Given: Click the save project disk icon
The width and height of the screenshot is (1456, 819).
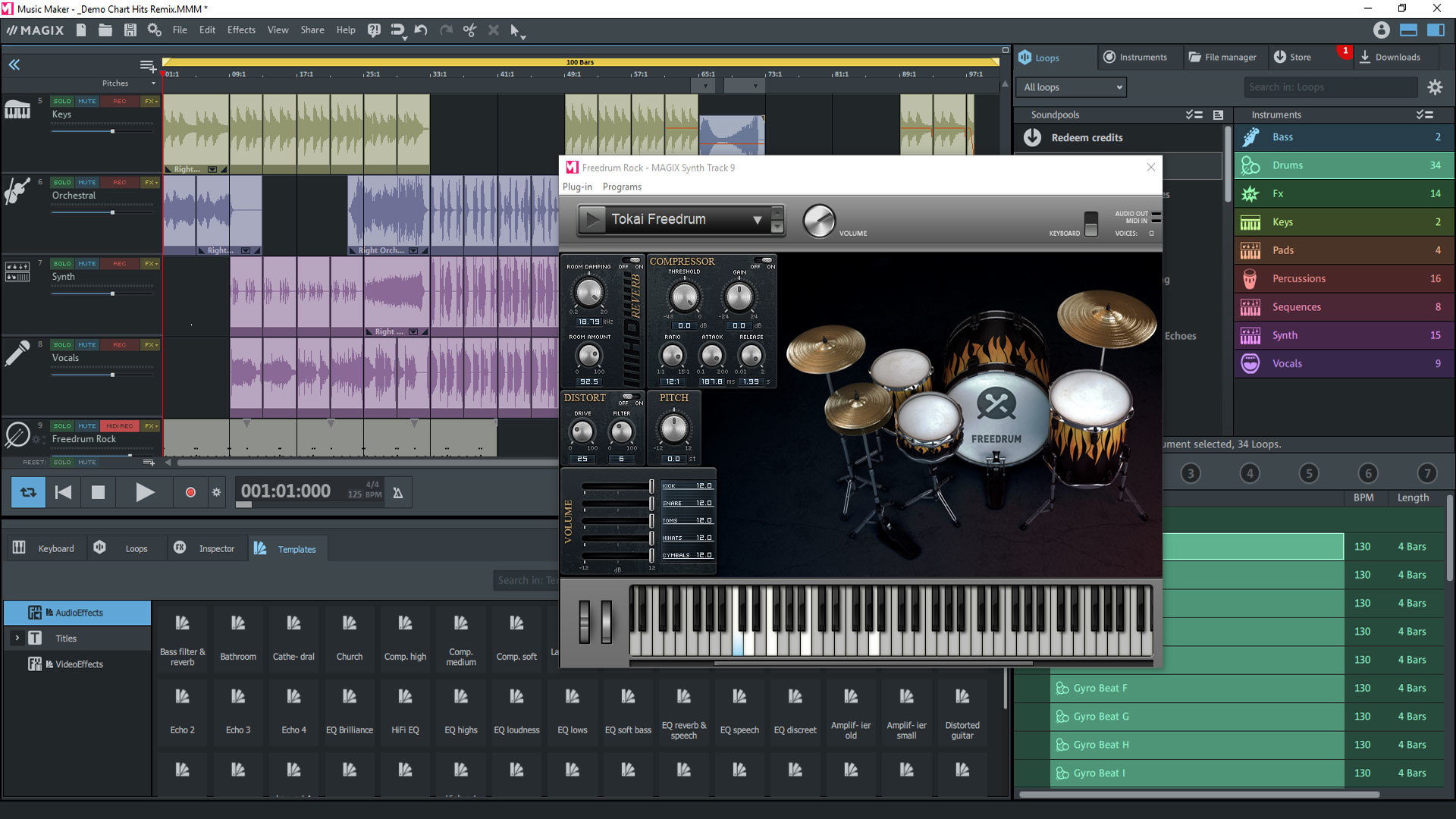Looking at the screenshot, I should click(130, 30).
